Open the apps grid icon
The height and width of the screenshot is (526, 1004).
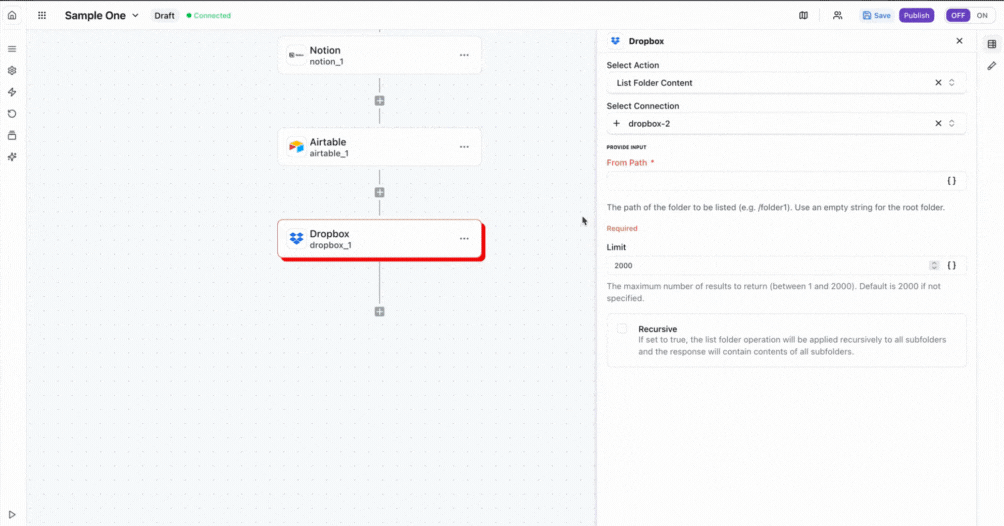point(42,15)
